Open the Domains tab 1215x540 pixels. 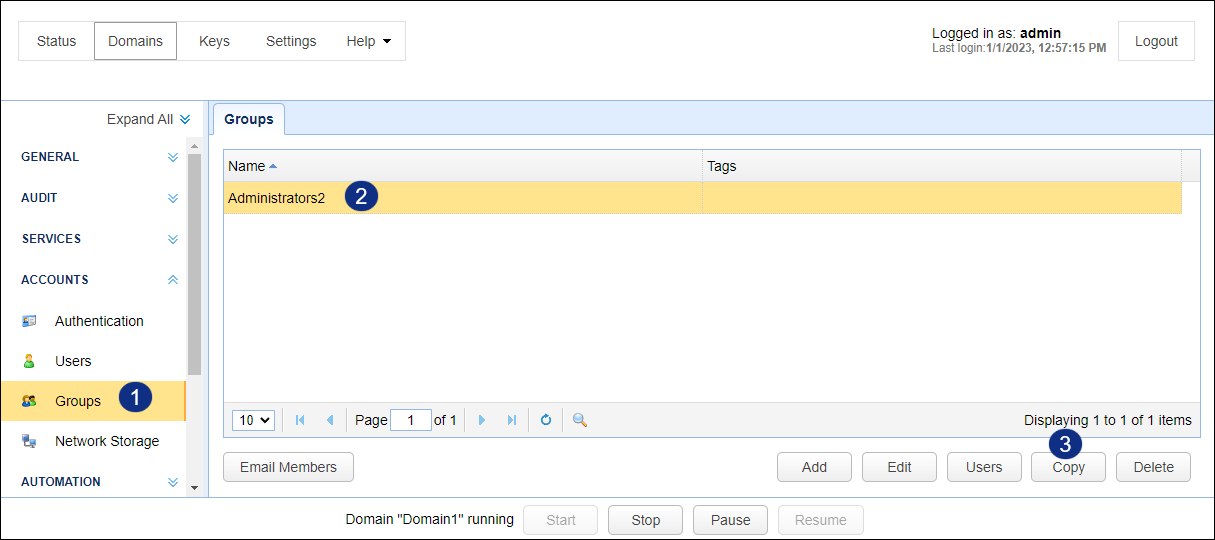pyautogui.click(x=135, y=41)
